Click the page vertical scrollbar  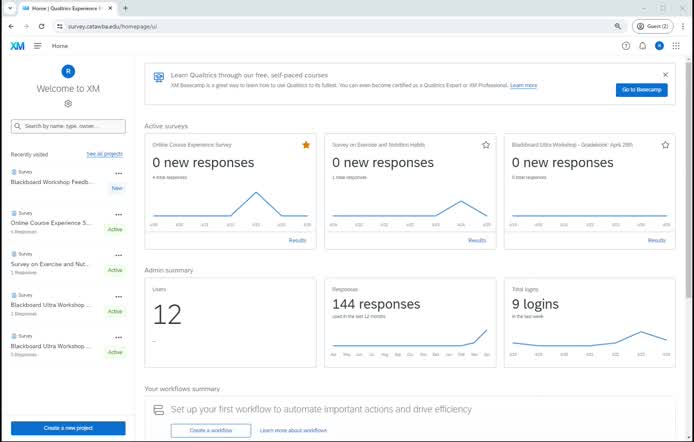[688, 179]
